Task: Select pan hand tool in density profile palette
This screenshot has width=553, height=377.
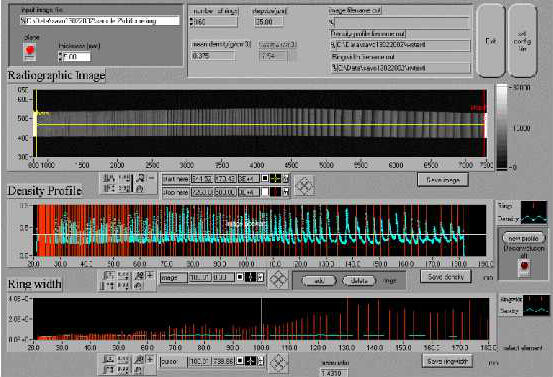Action: coord(139,286)
